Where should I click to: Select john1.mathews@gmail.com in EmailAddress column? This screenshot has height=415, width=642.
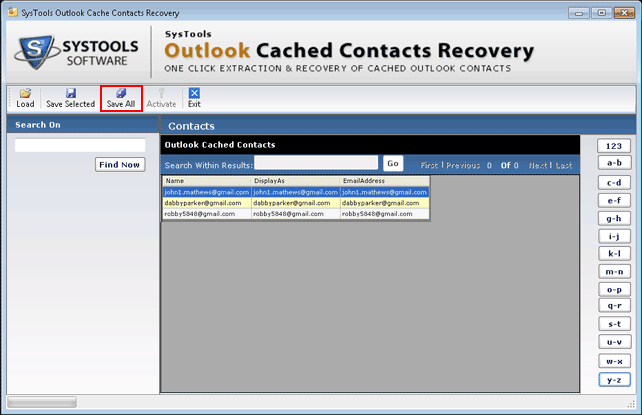[x=385, y=192]
